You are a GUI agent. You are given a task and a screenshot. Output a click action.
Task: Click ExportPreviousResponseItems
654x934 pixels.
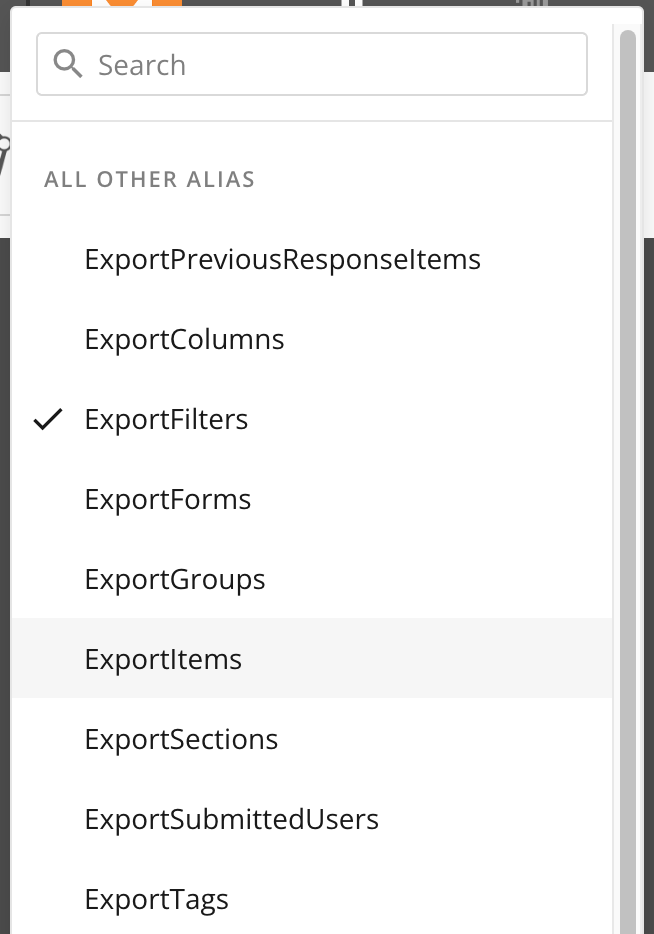pos(282,258)
